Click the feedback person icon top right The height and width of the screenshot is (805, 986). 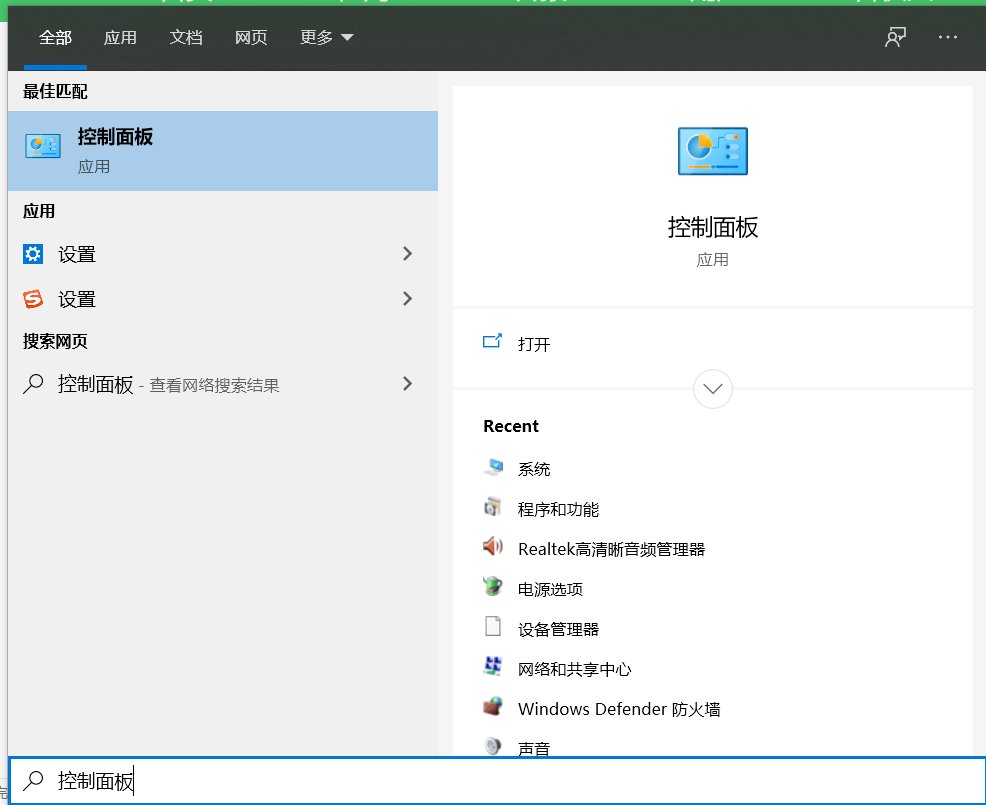tap(895, 37)
